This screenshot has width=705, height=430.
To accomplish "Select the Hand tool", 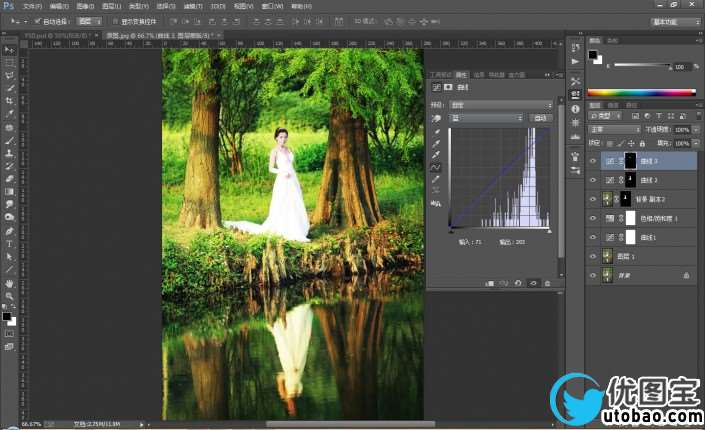I will (9, 283).
